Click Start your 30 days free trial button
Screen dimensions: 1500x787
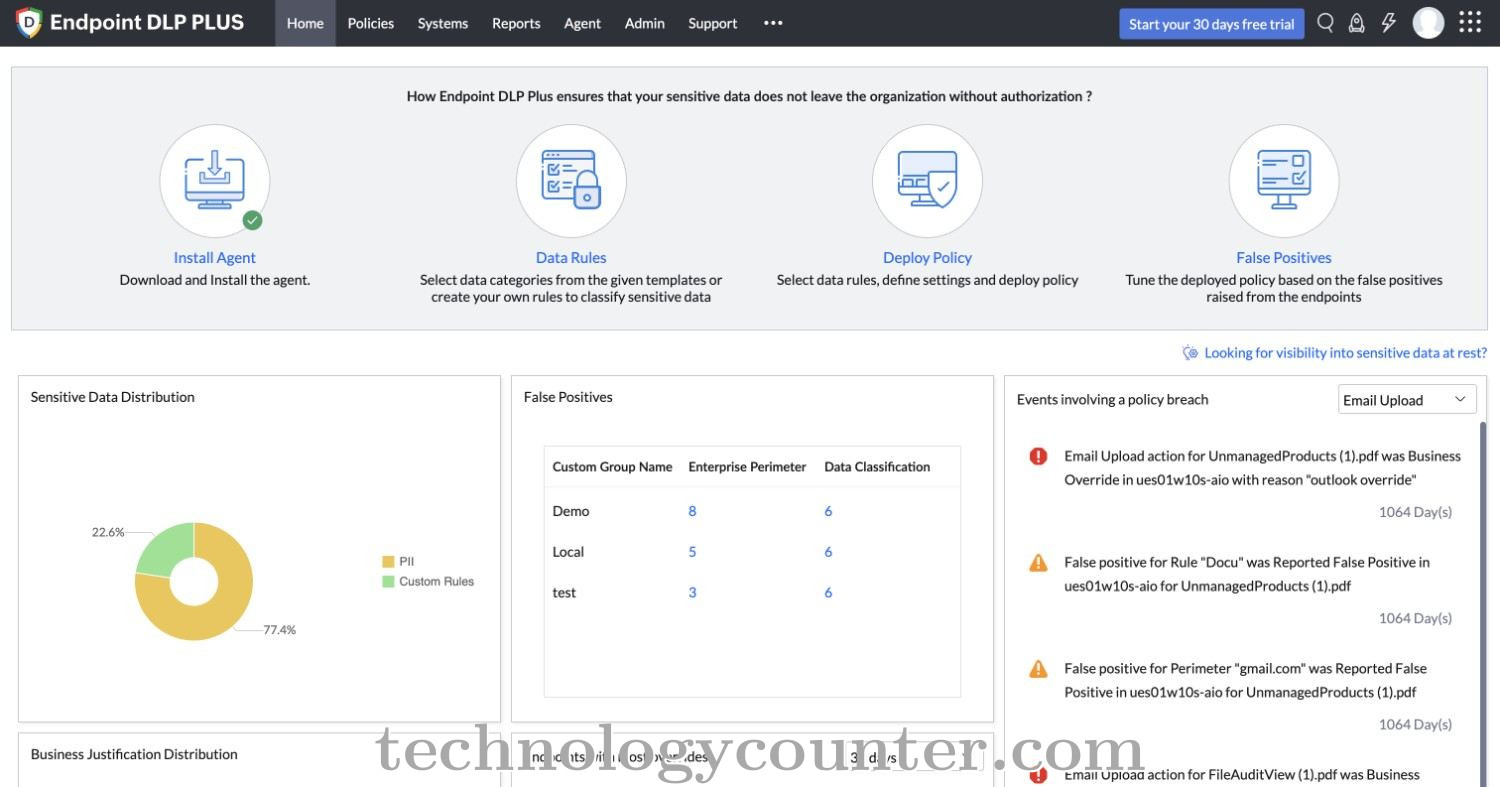(1212, 24)
